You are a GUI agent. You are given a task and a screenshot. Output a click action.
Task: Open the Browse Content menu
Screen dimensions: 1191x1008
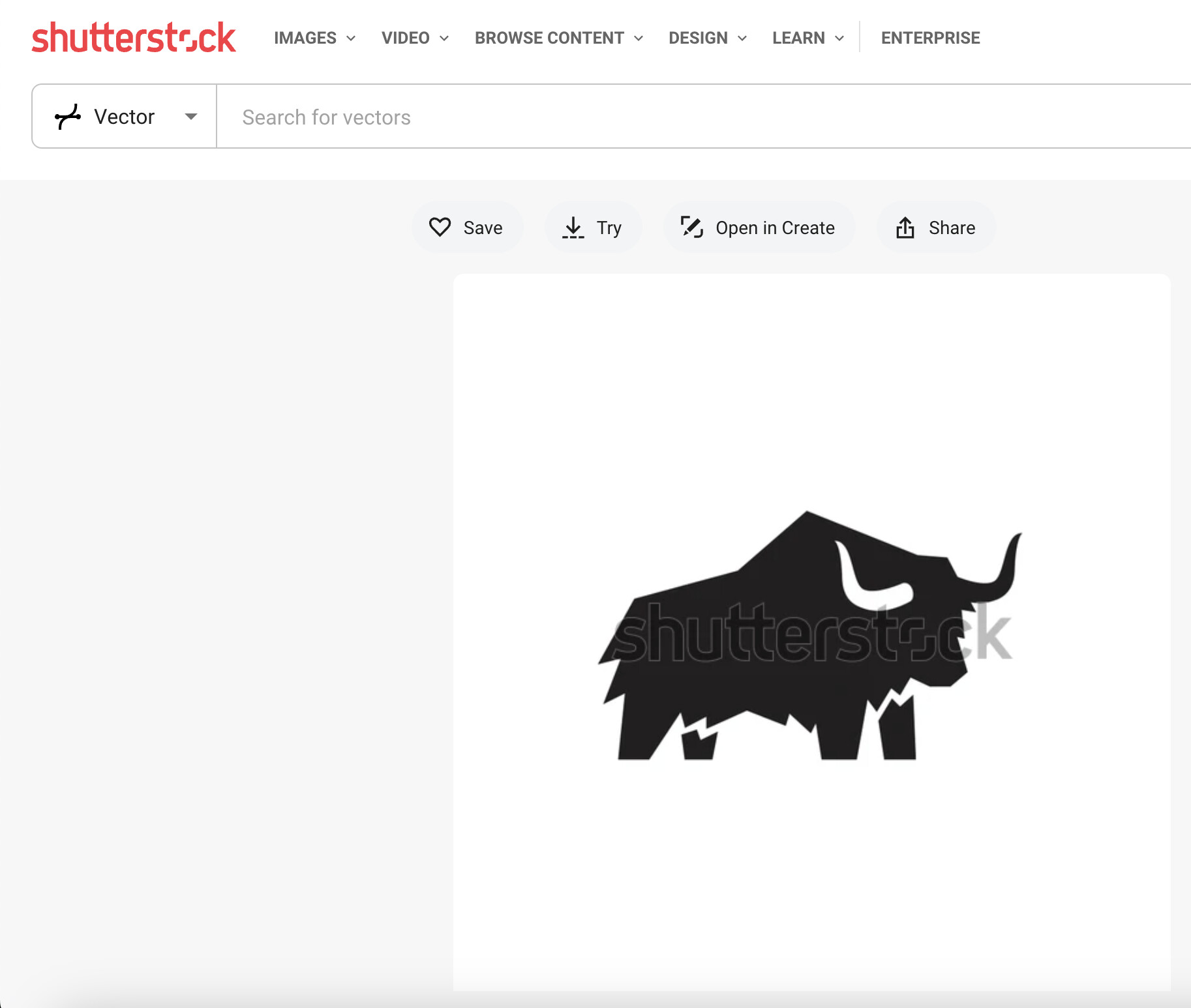549,38
